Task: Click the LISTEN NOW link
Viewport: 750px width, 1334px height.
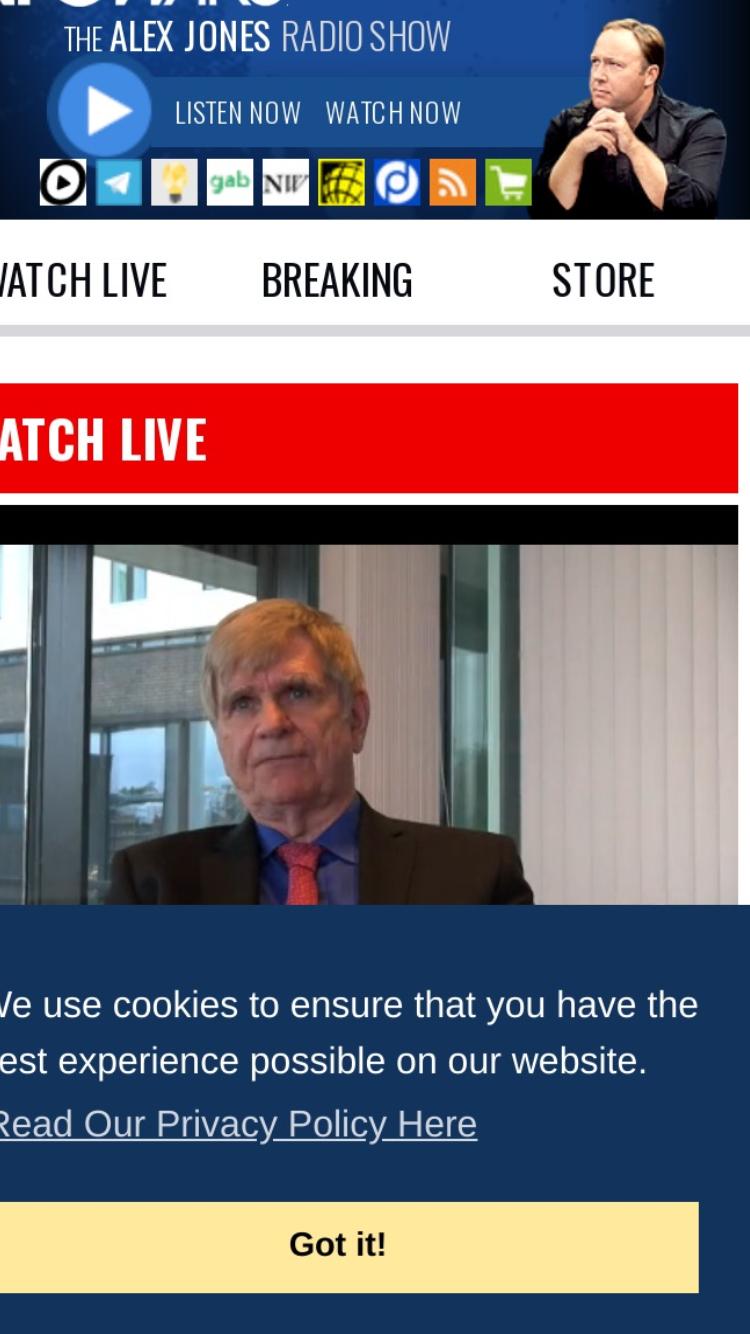Action: (x=238, y=113)
